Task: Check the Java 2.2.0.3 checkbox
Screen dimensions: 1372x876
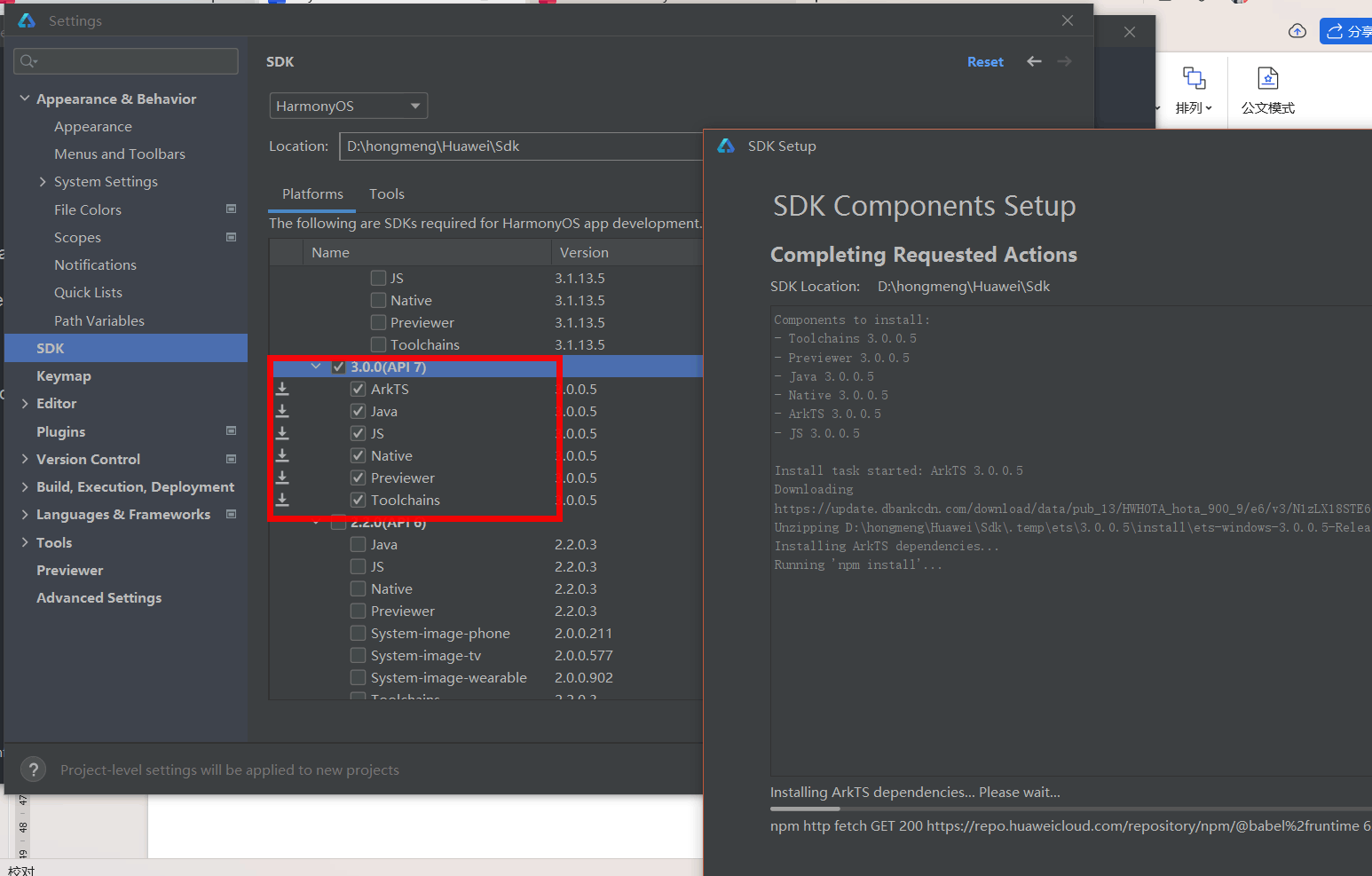Action: click(x=359, y=544)
